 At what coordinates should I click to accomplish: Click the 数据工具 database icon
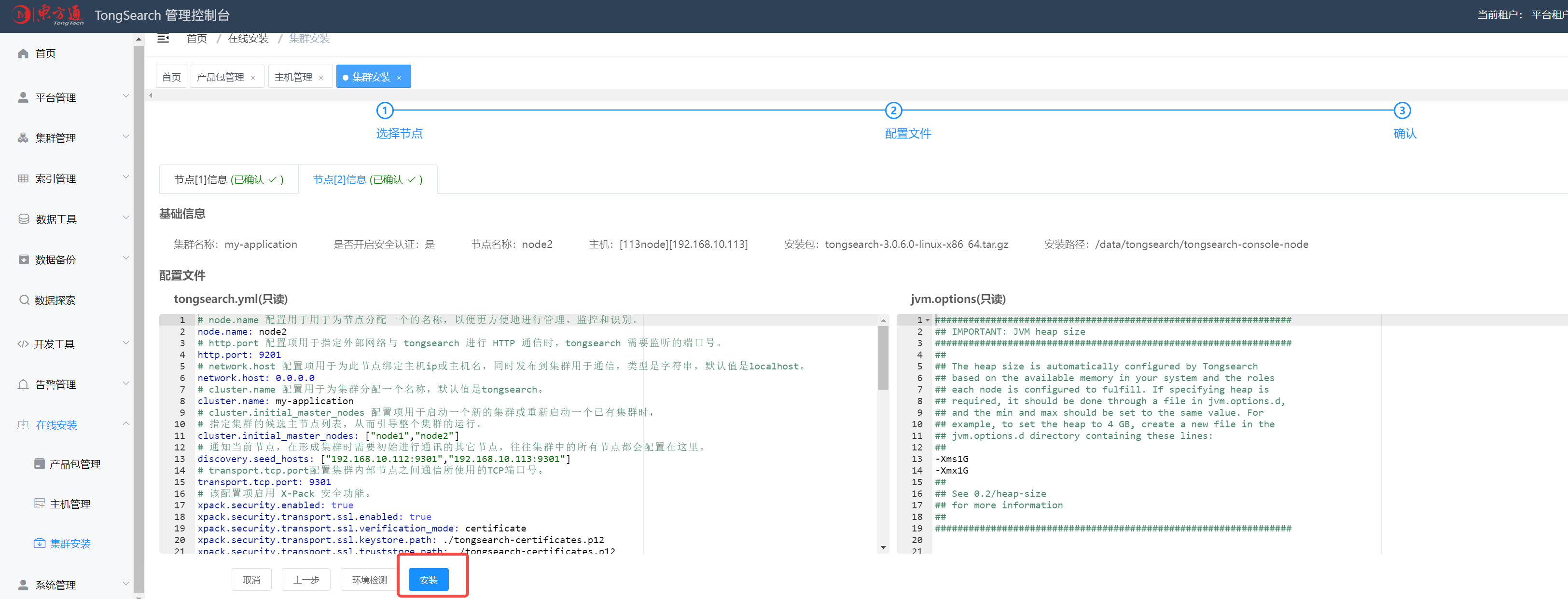tap(24, 219)
